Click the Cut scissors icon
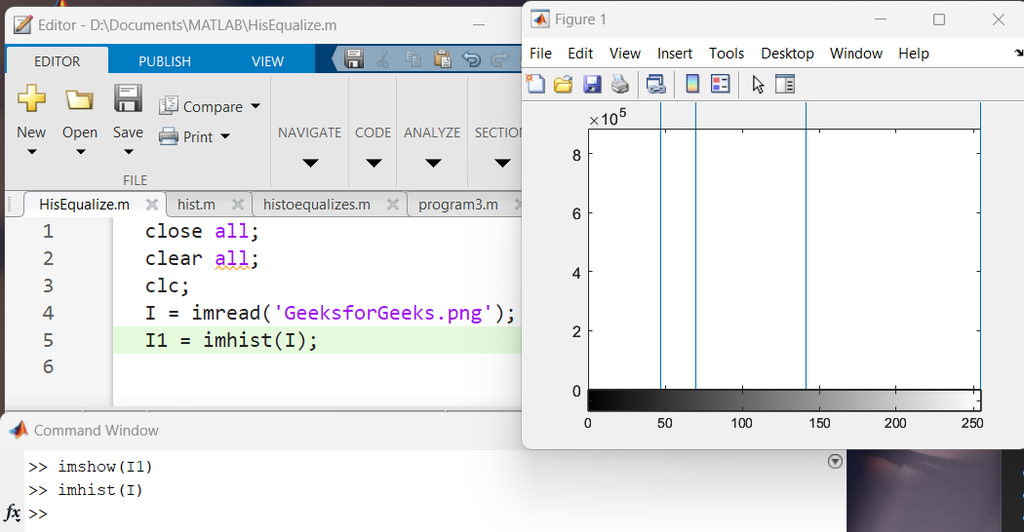 pyautogui.click(x=383, y=59)
